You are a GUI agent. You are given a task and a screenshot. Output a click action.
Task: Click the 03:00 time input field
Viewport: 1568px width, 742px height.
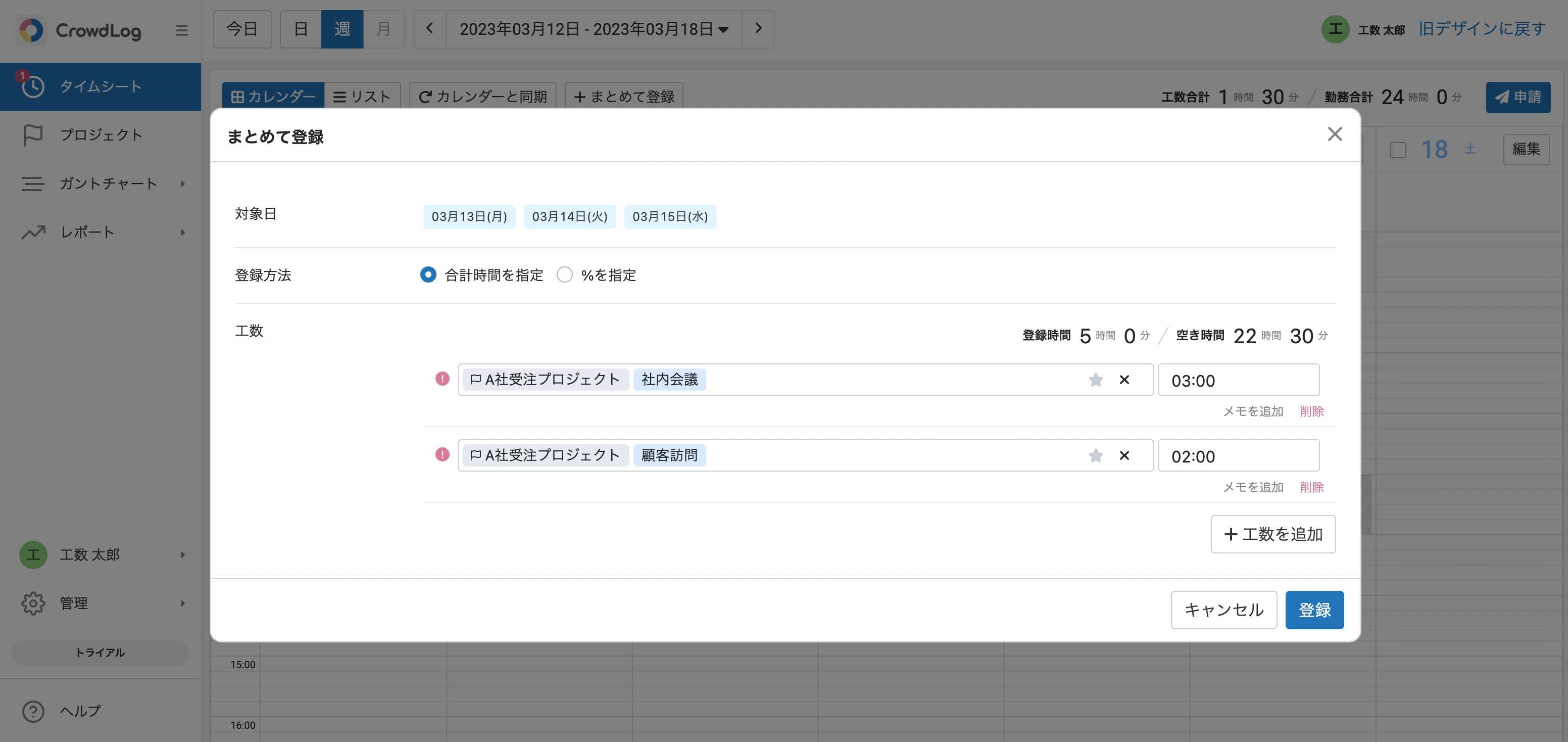(x=1238, y=380)
